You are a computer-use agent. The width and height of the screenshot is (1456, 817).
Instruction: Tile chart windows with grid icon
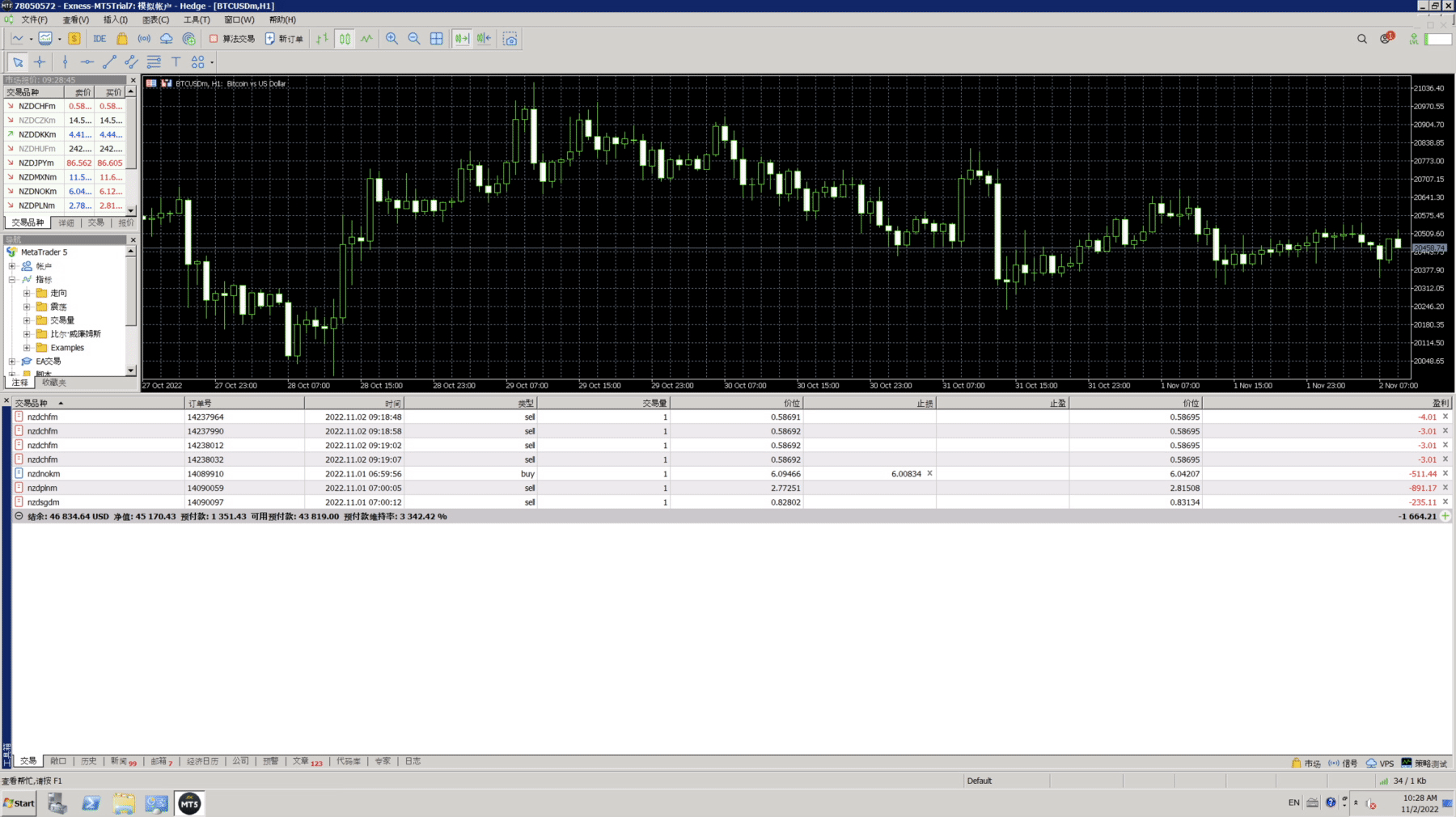[437, 39]
